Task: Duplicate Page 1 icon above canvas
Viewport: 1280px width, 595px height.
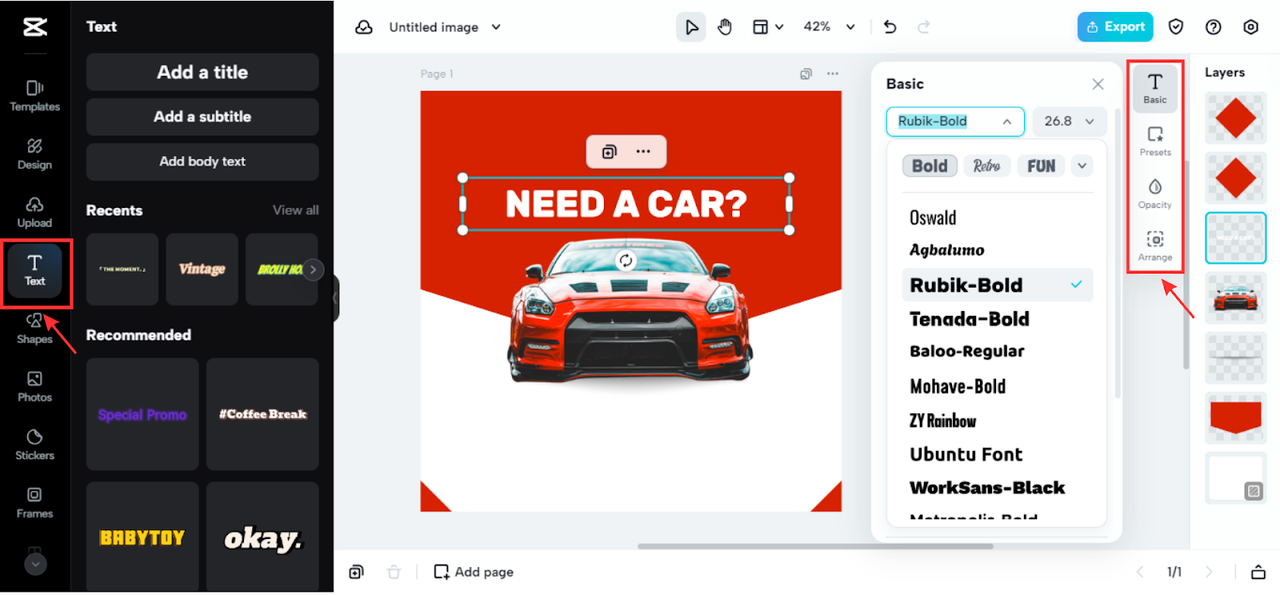Action: 806,74
